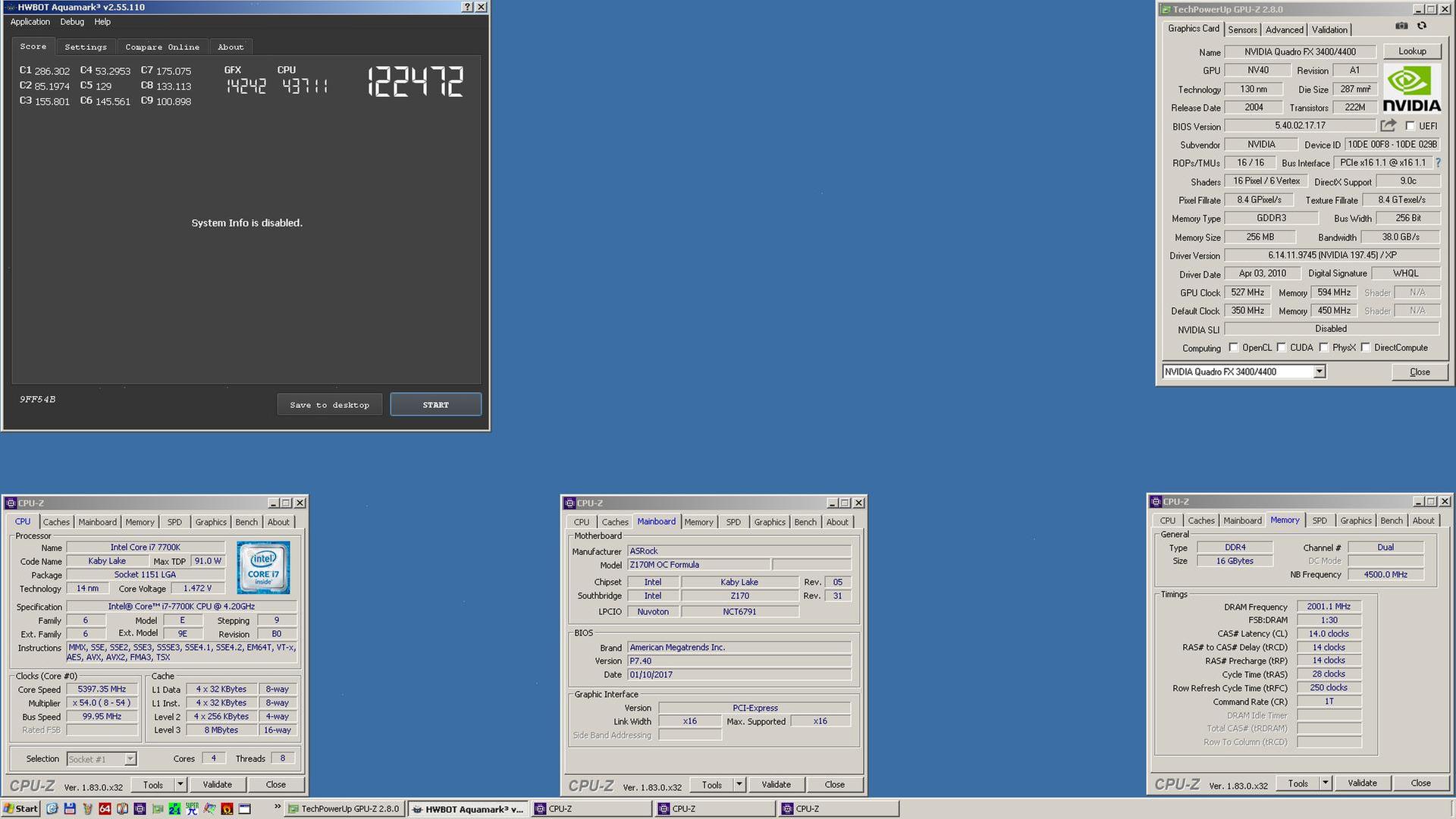Image resolution: width=1456 pixels, height=819 pixels.
Task: Click GPU-Z window title bar icon
Action: (x=1165, y=9)
